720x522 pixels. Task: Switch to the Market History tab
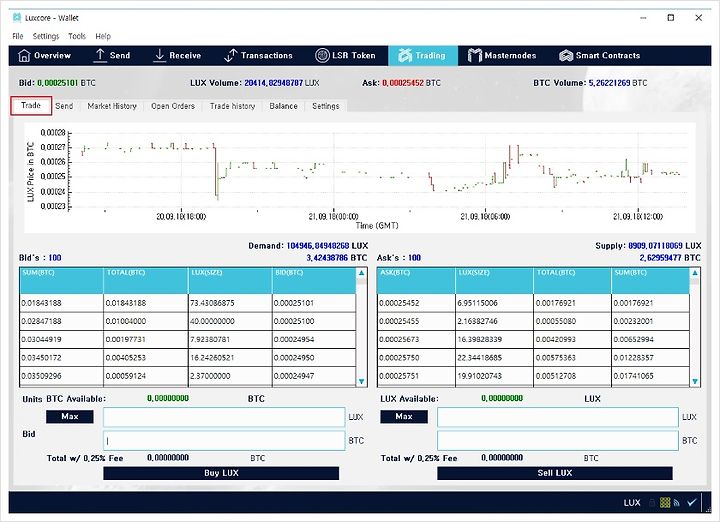[x=112, y=106]
